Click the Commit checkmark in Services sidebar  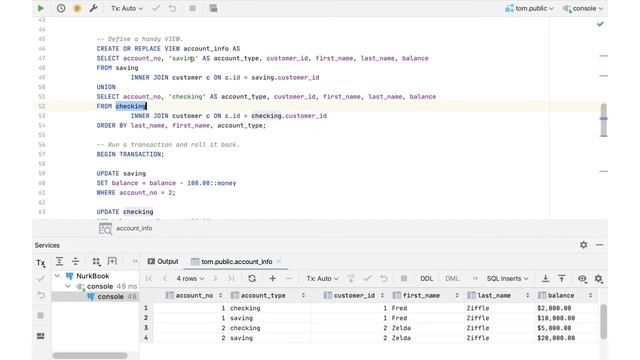[40, 279]
